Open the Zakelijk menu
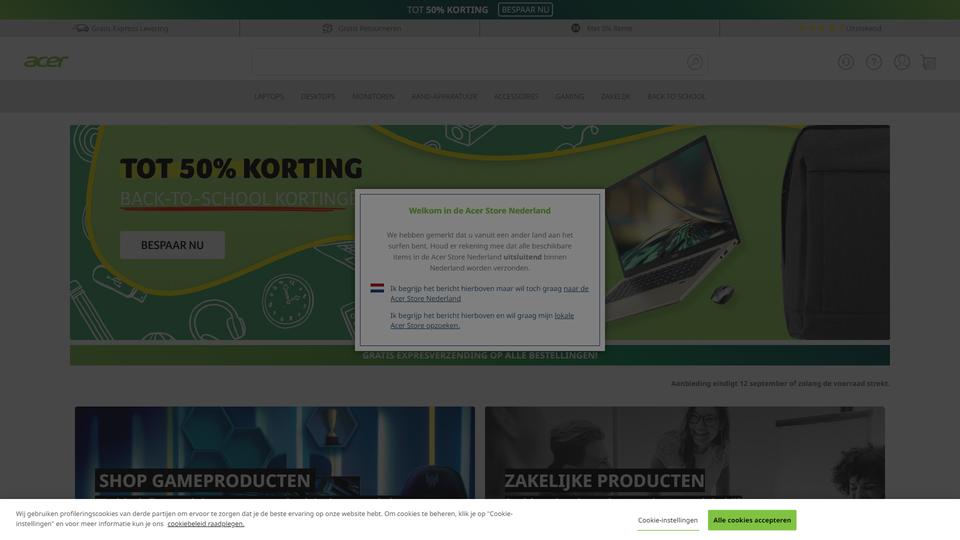 coord(615,97)
